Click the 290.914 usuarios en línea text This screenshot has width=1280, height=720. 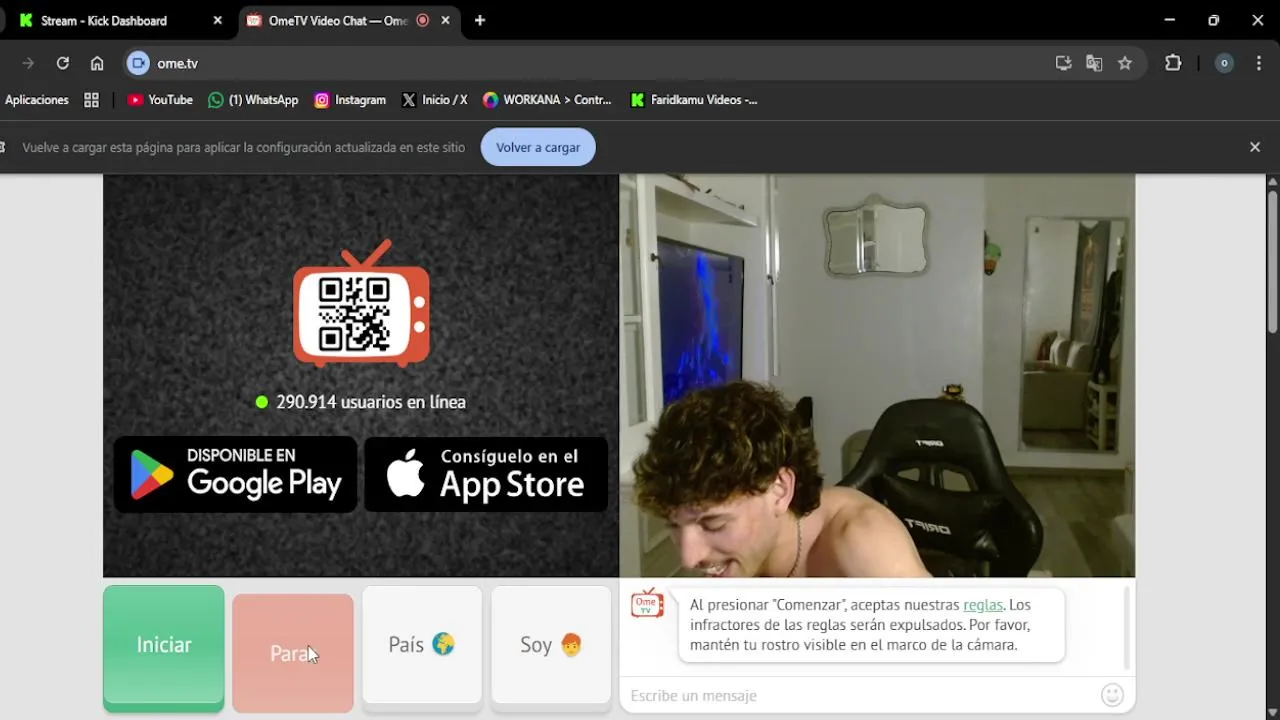coord(371,402)
